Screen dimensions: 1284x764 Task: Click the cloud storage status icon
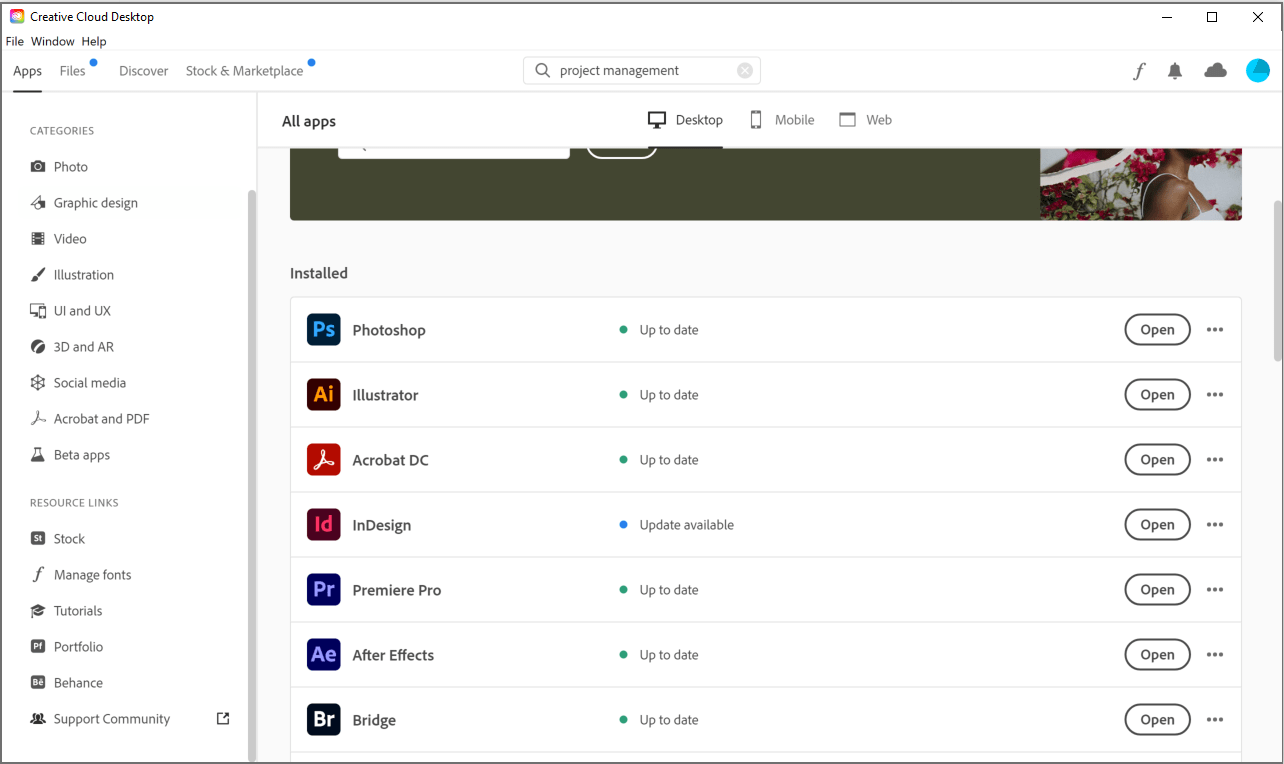[1215, 70]
